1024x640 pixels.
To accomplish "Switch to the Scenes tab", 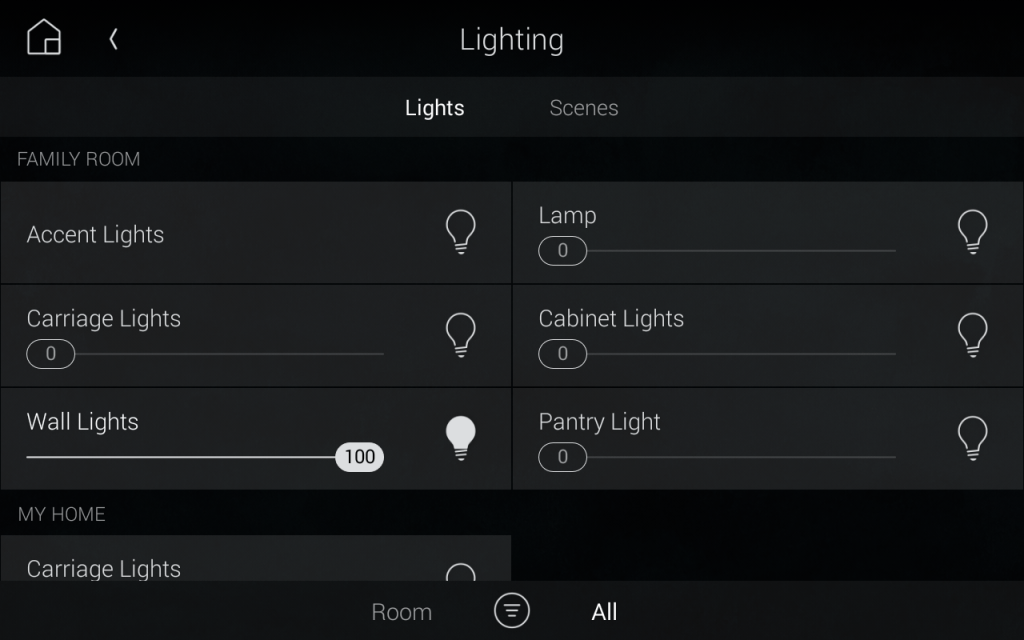I will pos(584,108).
